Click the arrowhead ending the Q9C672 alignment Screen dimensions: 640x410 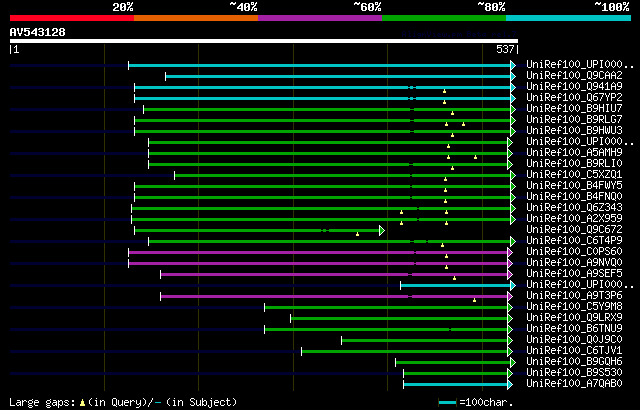382,230
